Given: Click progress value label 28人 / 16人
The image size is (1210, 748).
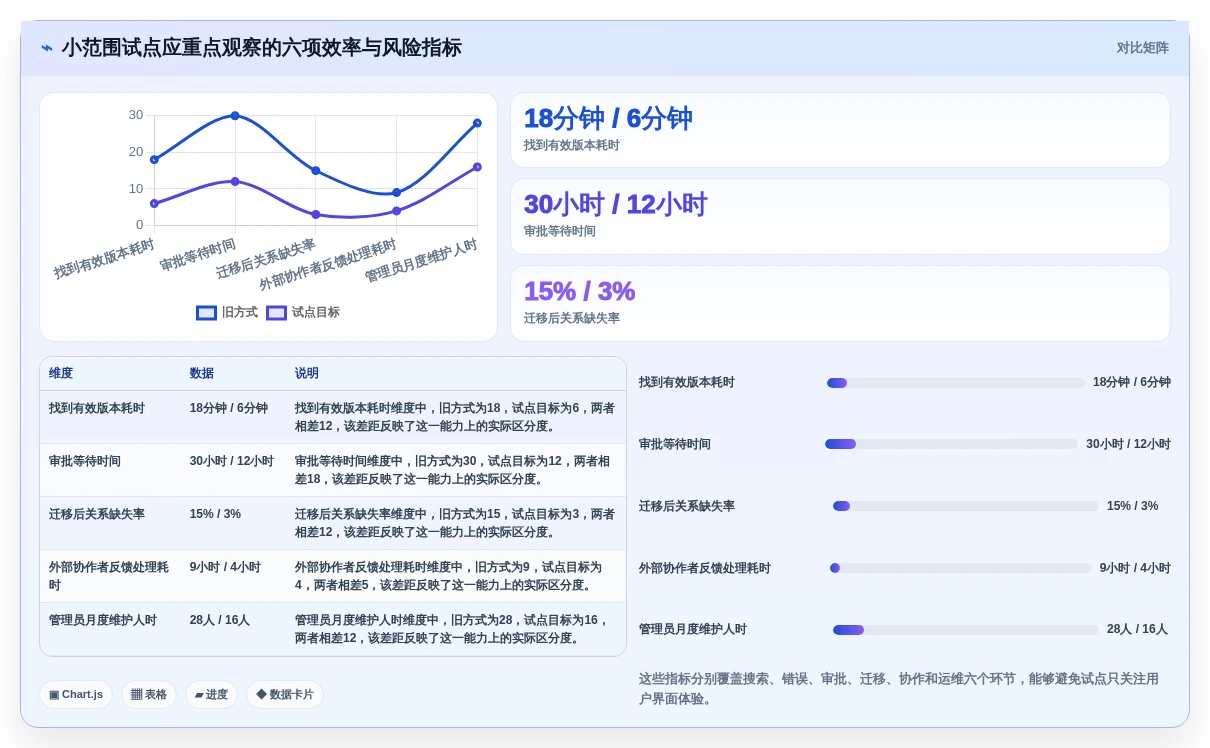Looking at the screenshot, I should [1137, 630].
